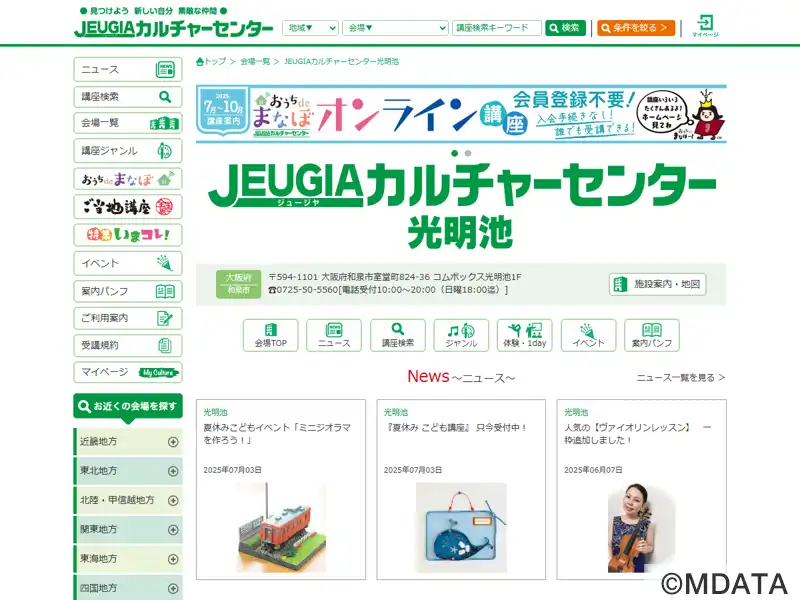800x600 pixels.
Task: Open マイページ My Culture sidebar item
Action: click(128, 372)
